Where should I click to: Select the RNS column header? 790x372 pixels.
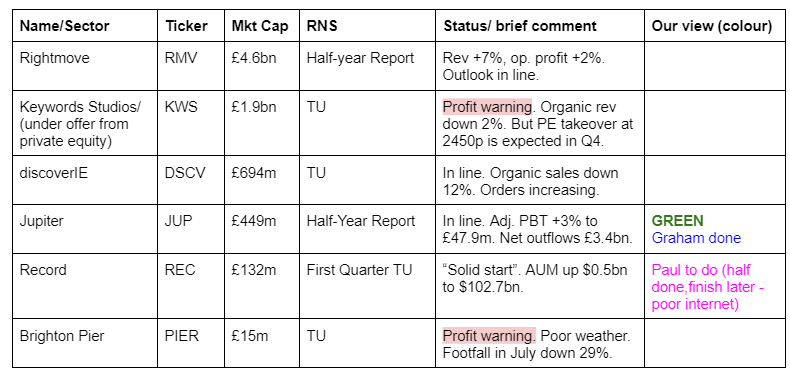click(367, 26)
